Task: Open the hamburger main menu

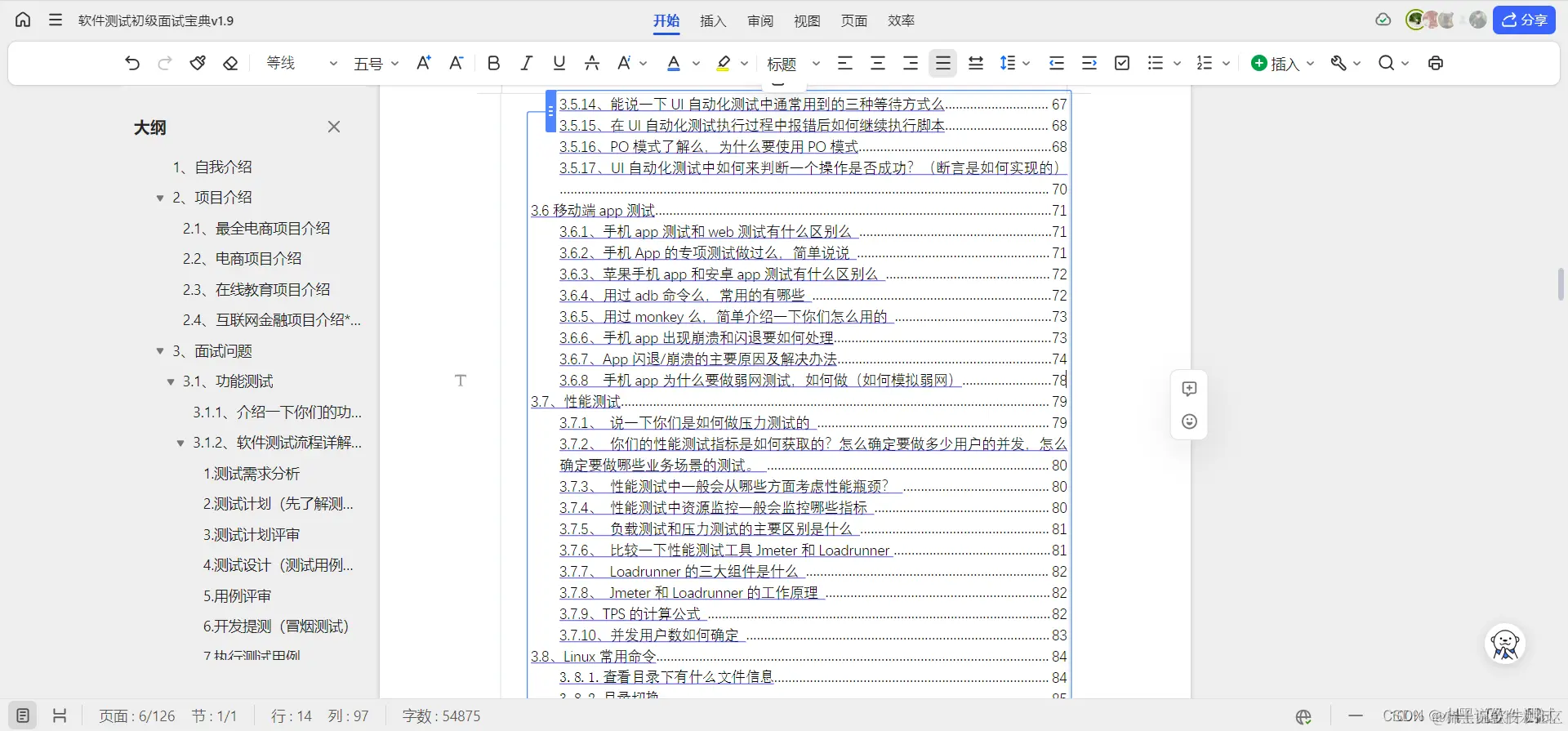Action: point(56,20)
